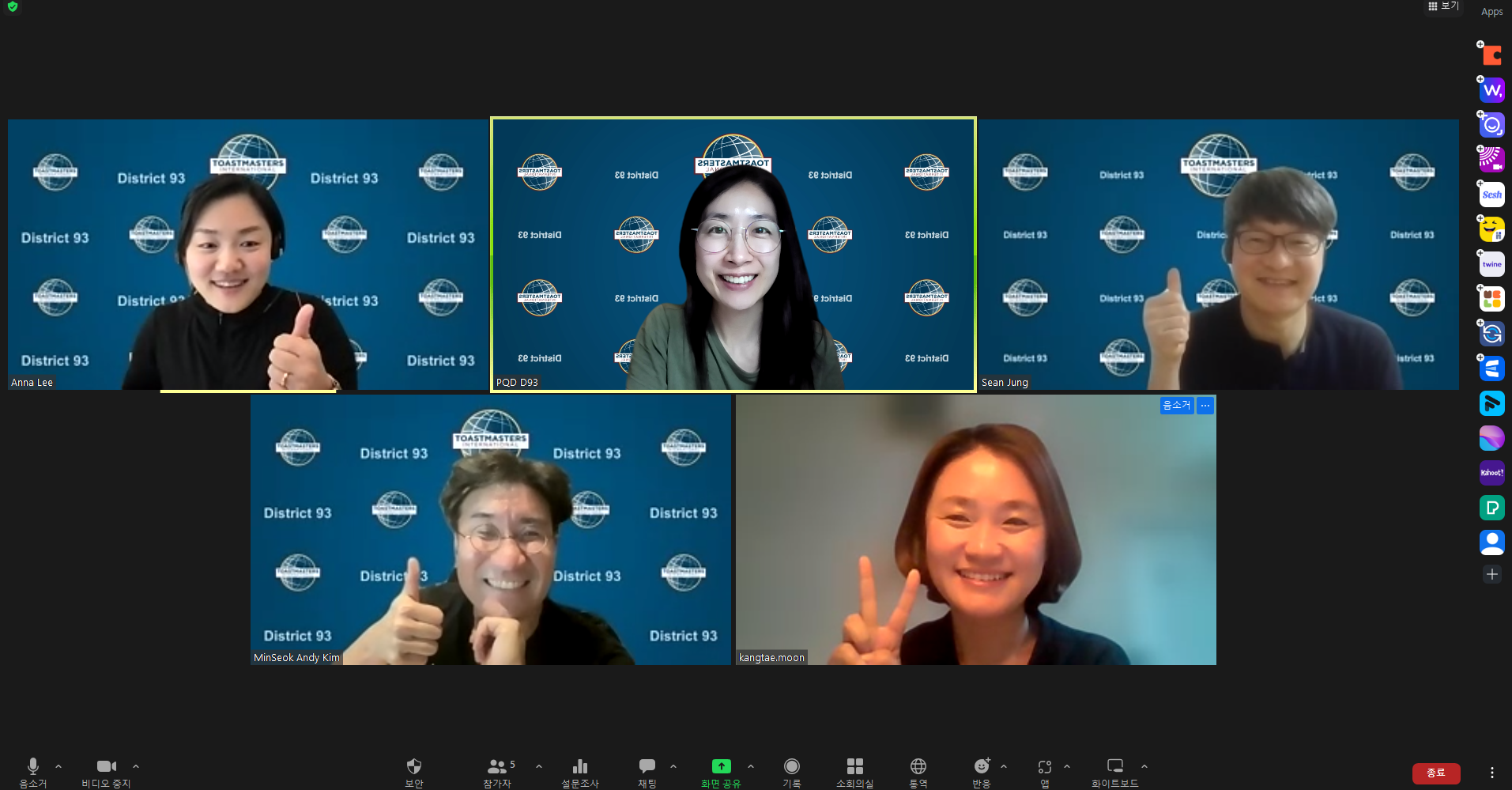Expand arrow beside 앱 apps

(1067, 766)
